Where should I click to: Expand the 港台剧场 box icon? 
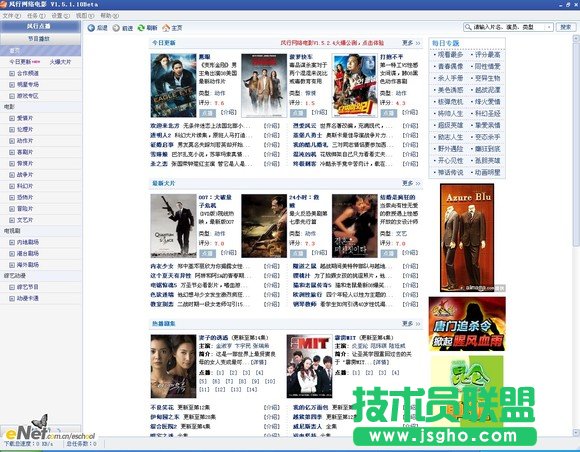[12, 254]
